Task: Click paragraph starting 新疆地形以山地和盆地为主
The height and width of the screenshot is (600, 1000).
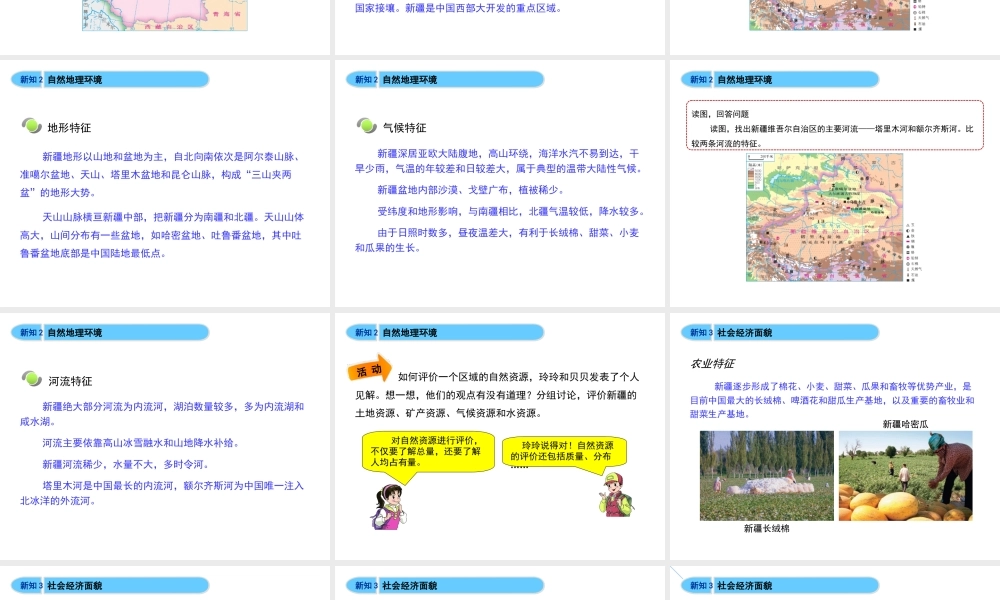Action: click(161, 174)
